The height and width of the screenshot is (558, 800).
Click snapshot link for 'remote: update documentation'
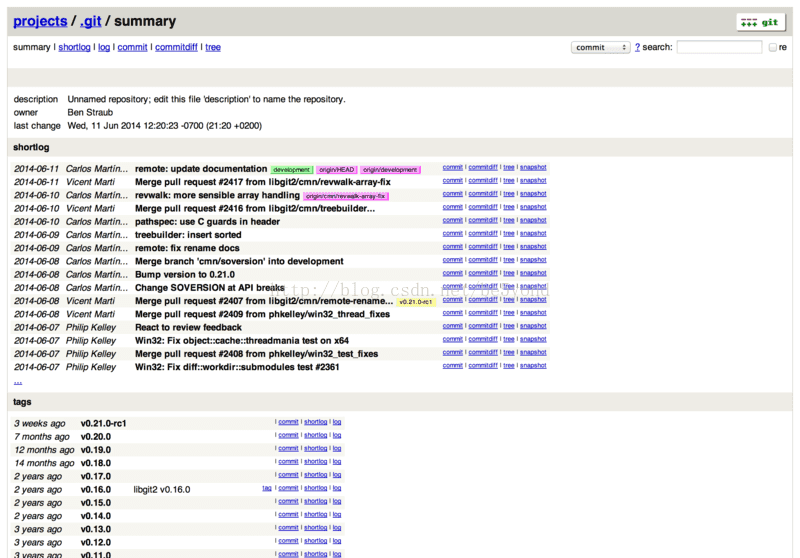click(x=533, y=167)
